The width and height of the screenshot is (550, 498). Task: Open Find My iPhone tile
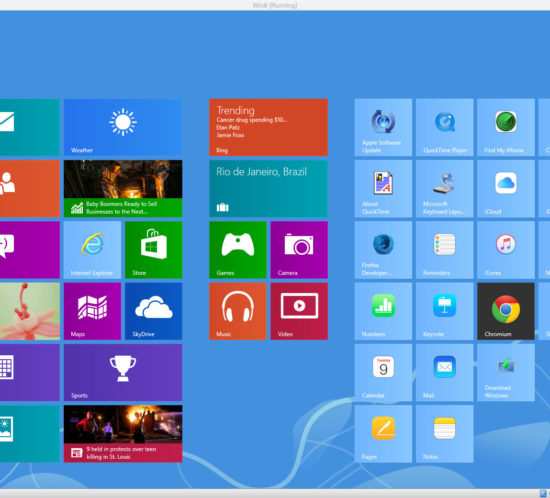[x=506, y=127]
